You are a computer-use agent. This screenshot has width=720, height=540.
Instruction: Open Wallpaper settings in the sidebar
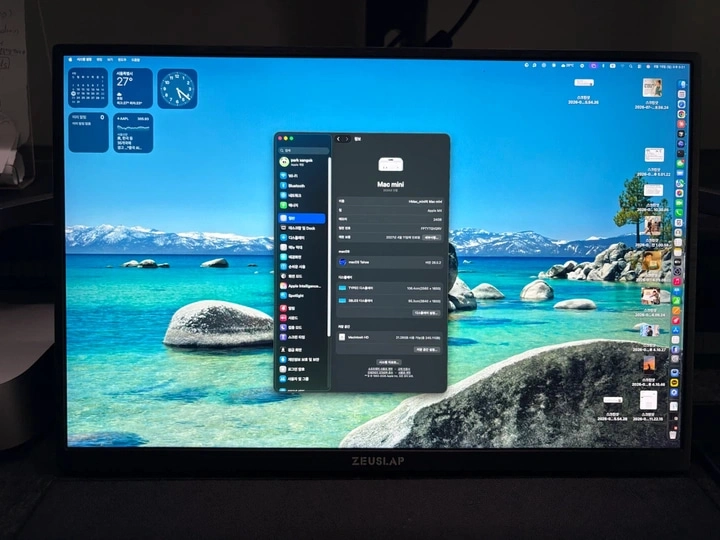pos(302,257)
